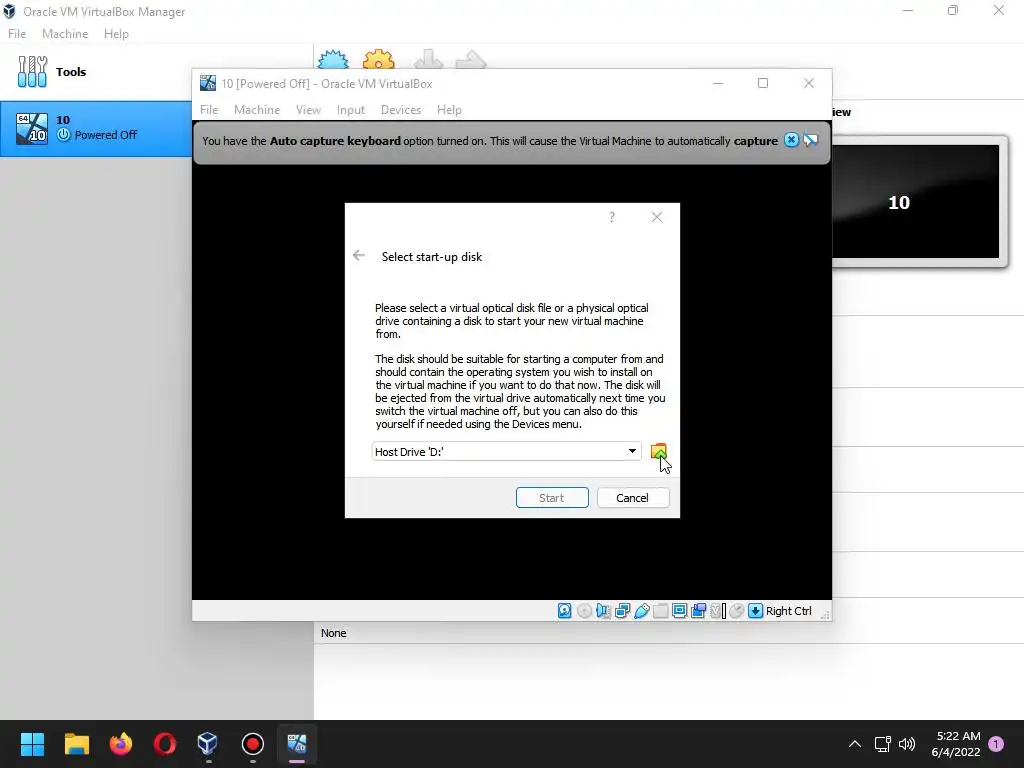Click the Right Ctrl host key label
The width and height of the screenshot is (1024, 768).
[x=788, y=611]
